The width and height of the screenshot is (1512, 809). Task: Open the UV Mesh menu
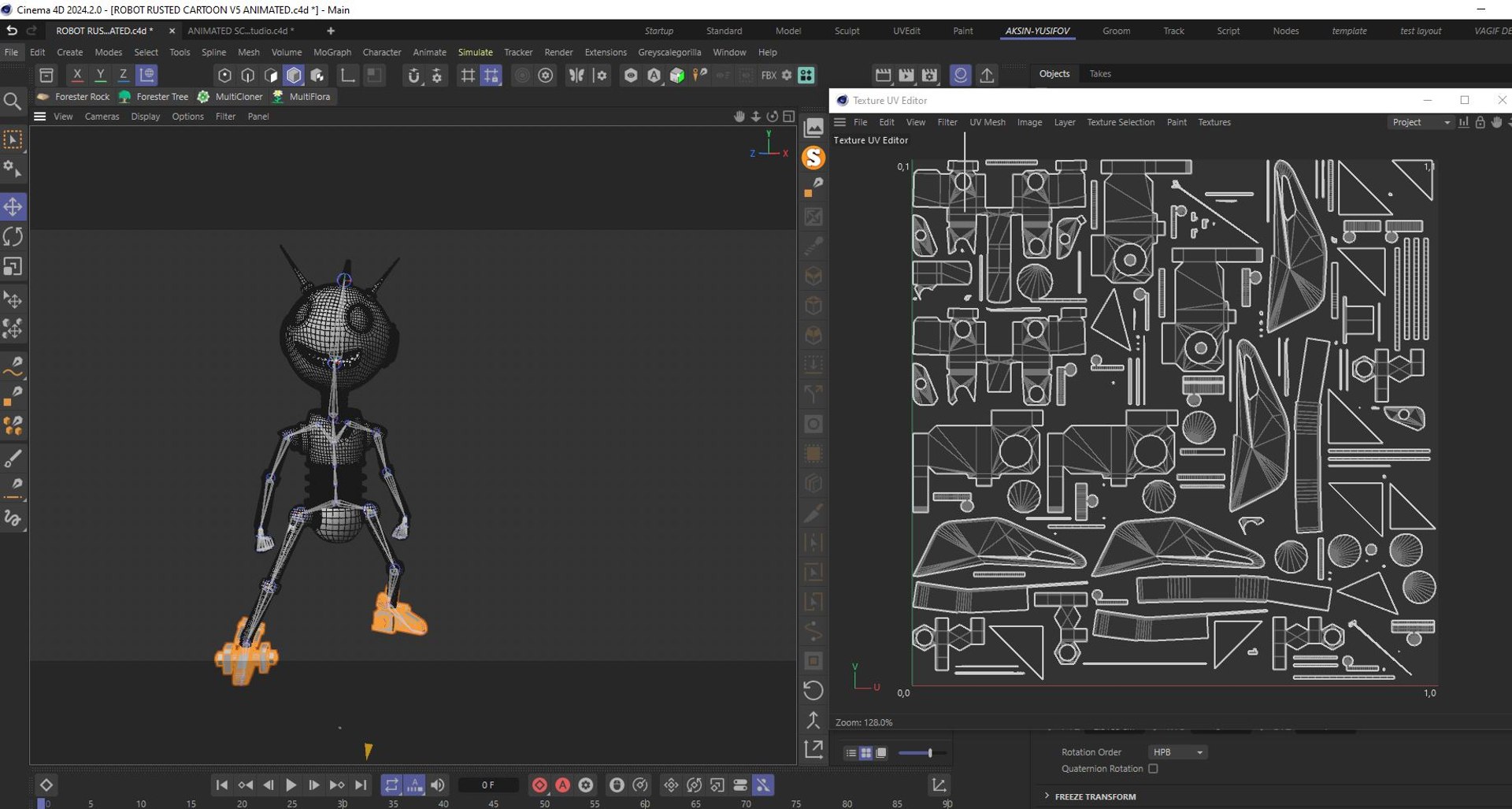[988, 122]
